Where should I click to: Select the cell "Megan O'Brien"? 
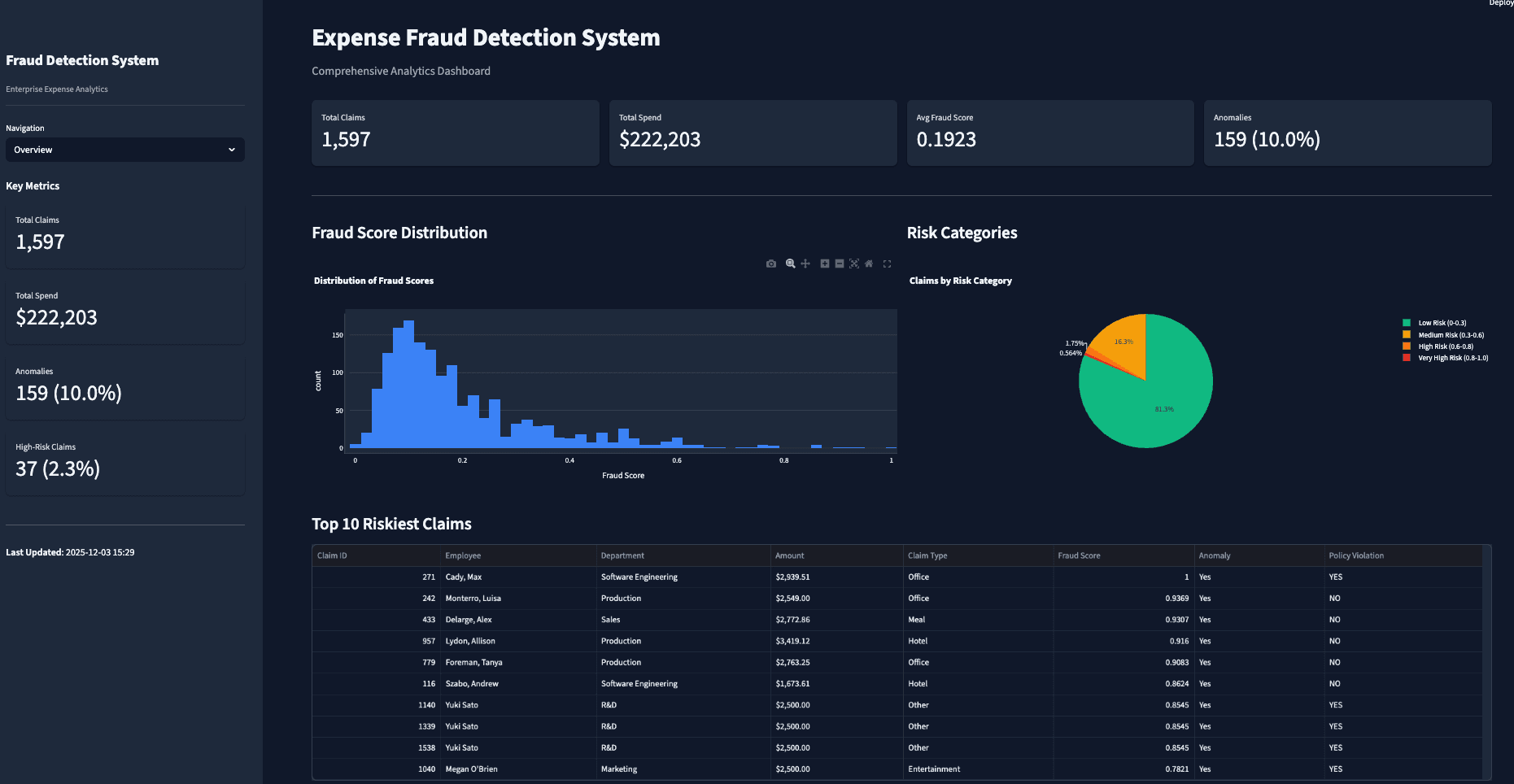pyautogui.click(x=518, y=769)
